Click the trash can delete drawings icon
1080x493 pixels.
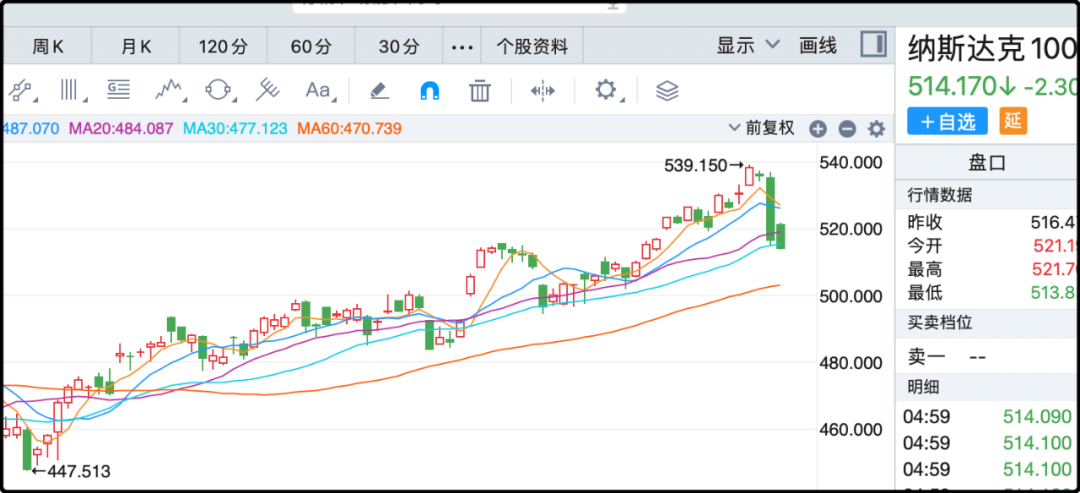click(479, 90)
